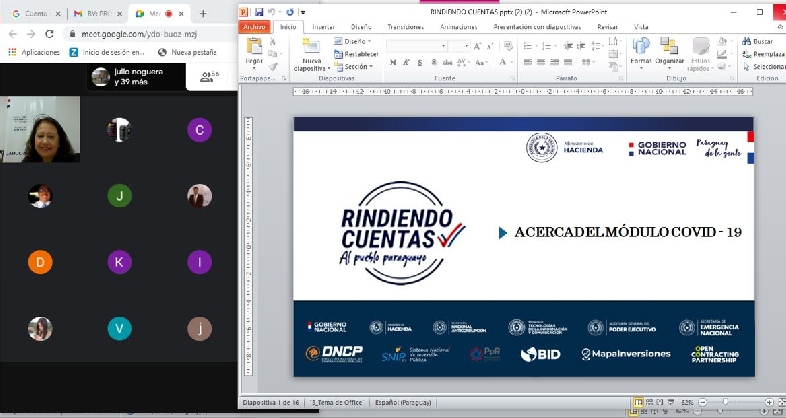Open the Archivo tab
Screen dimensions: 786x418
click(254, 27)
